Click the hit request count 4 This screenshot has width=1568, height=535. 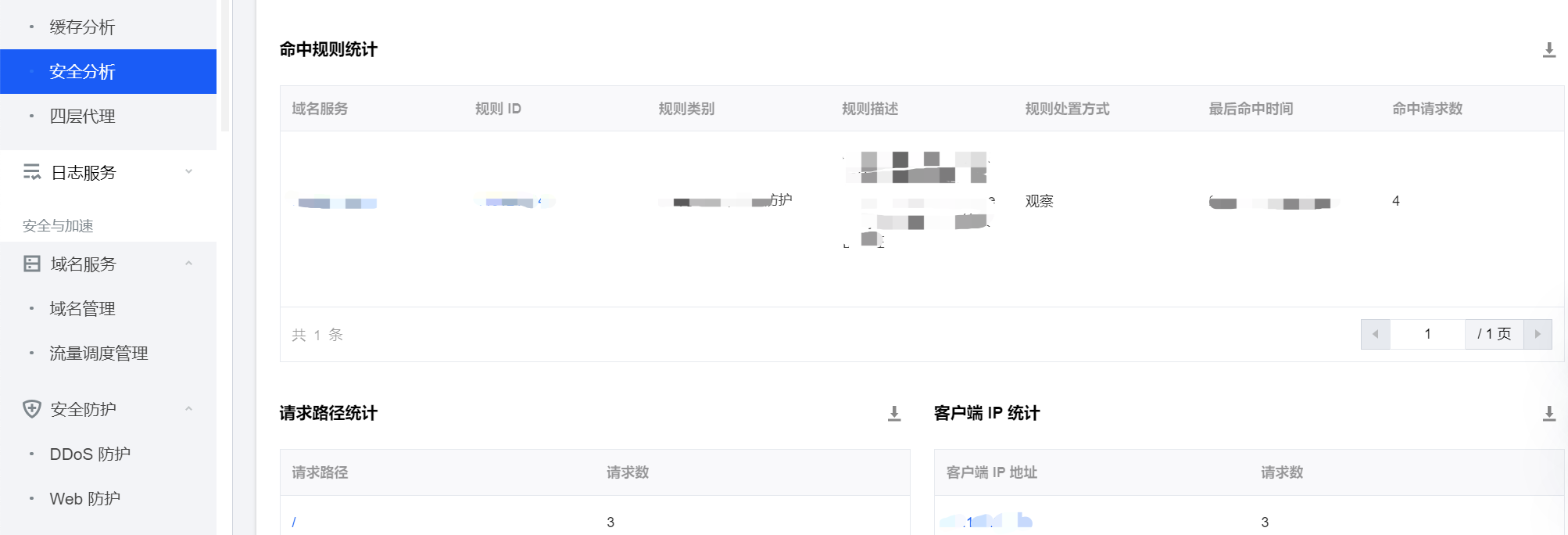(1395, 201)
